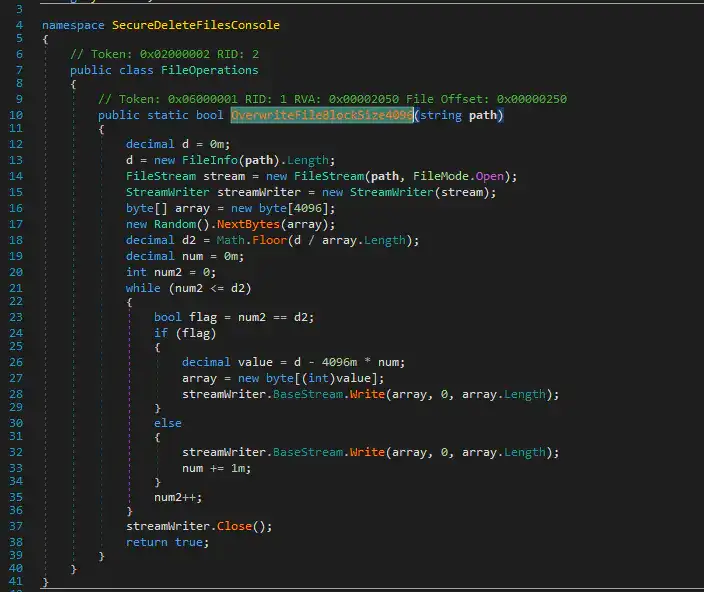Place cursor on return true statement

click(167, 542)
